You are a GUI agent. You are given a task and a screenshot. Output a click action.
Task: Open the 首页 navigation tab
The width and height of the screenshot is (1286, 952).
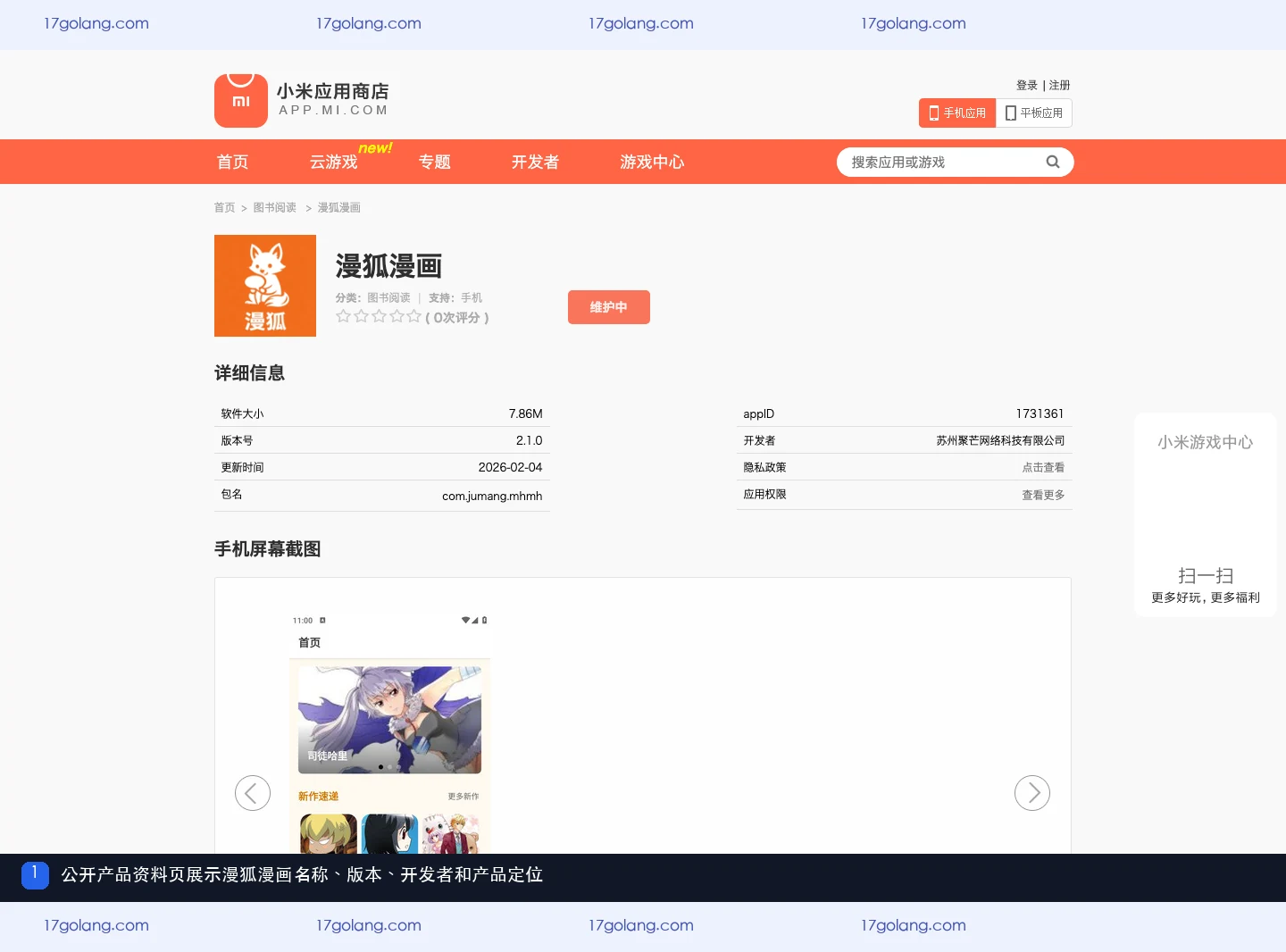(233, 162)
